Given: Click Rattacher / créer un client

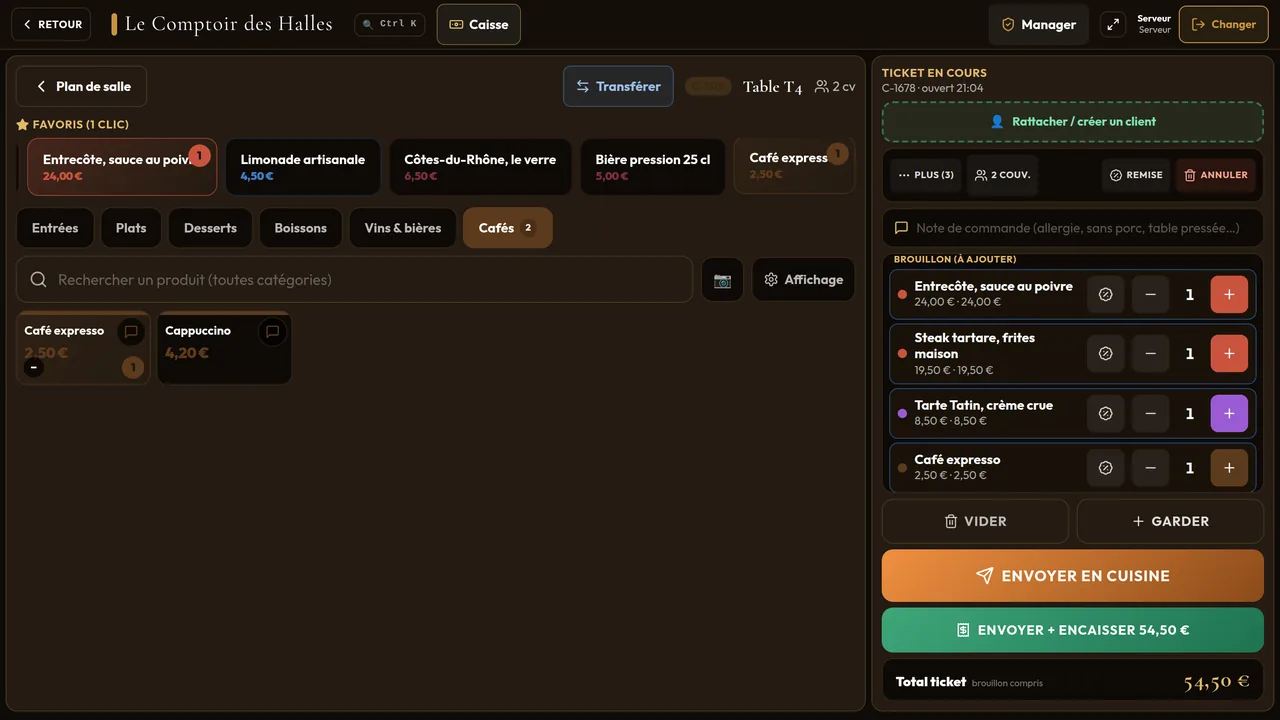Looking at the screenshot, I should pos(1072,122).
